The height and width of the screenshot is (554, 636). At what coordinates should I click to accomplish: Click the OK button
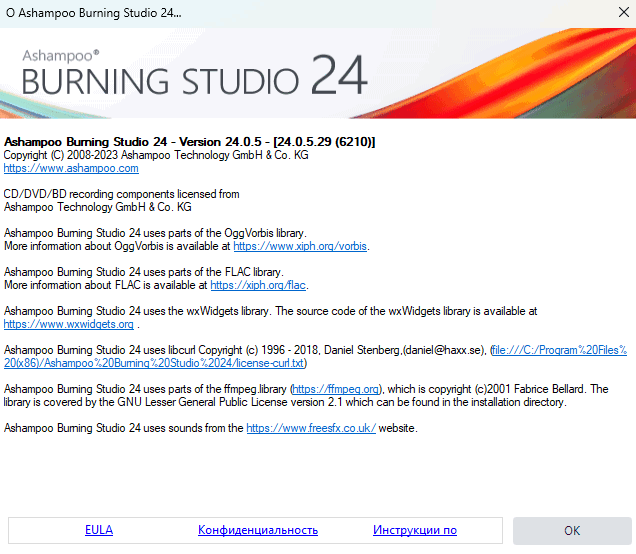point(572,530)
